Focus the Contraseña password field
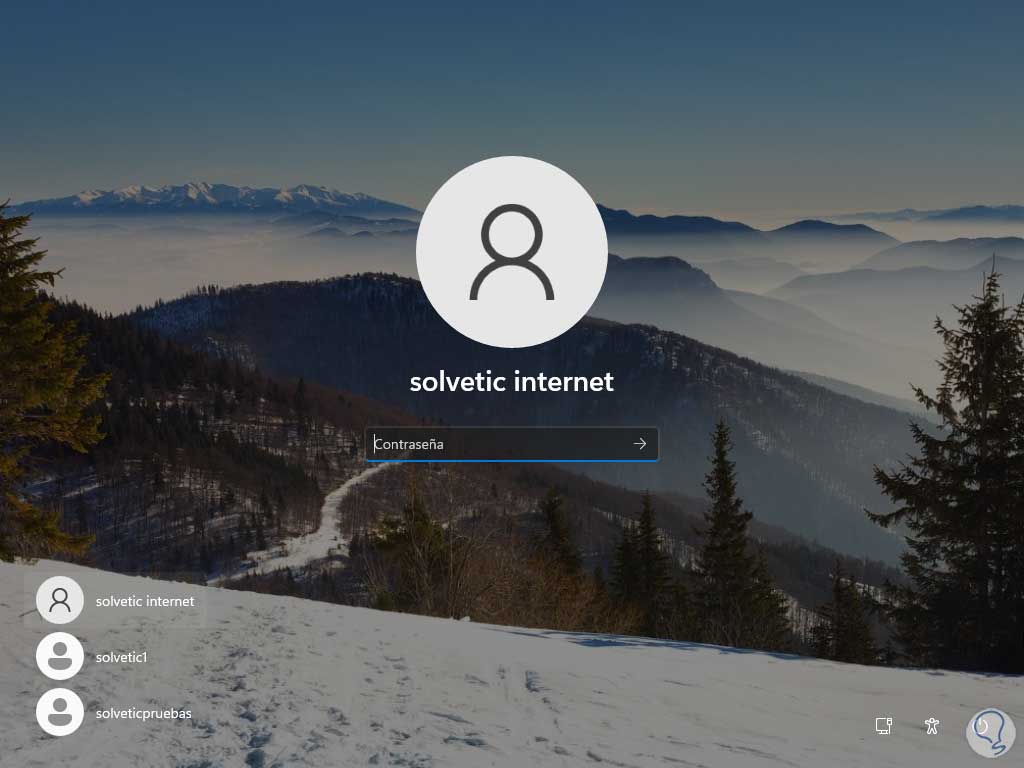Viewport: 1024px width, 768px height. tap(512, 444)
